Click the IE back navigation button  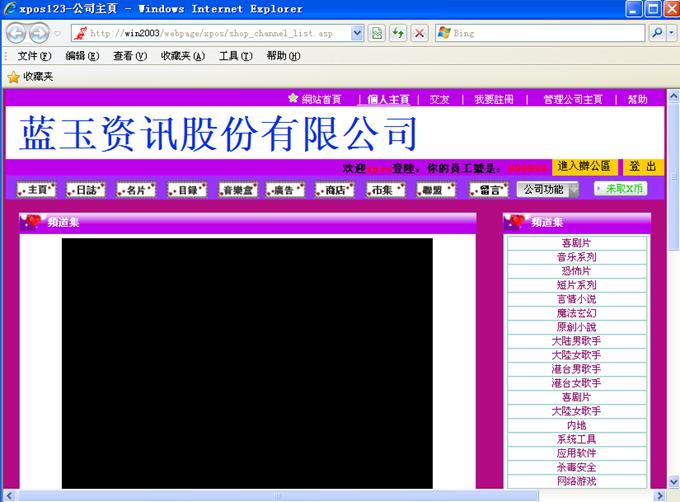(15, 33)
